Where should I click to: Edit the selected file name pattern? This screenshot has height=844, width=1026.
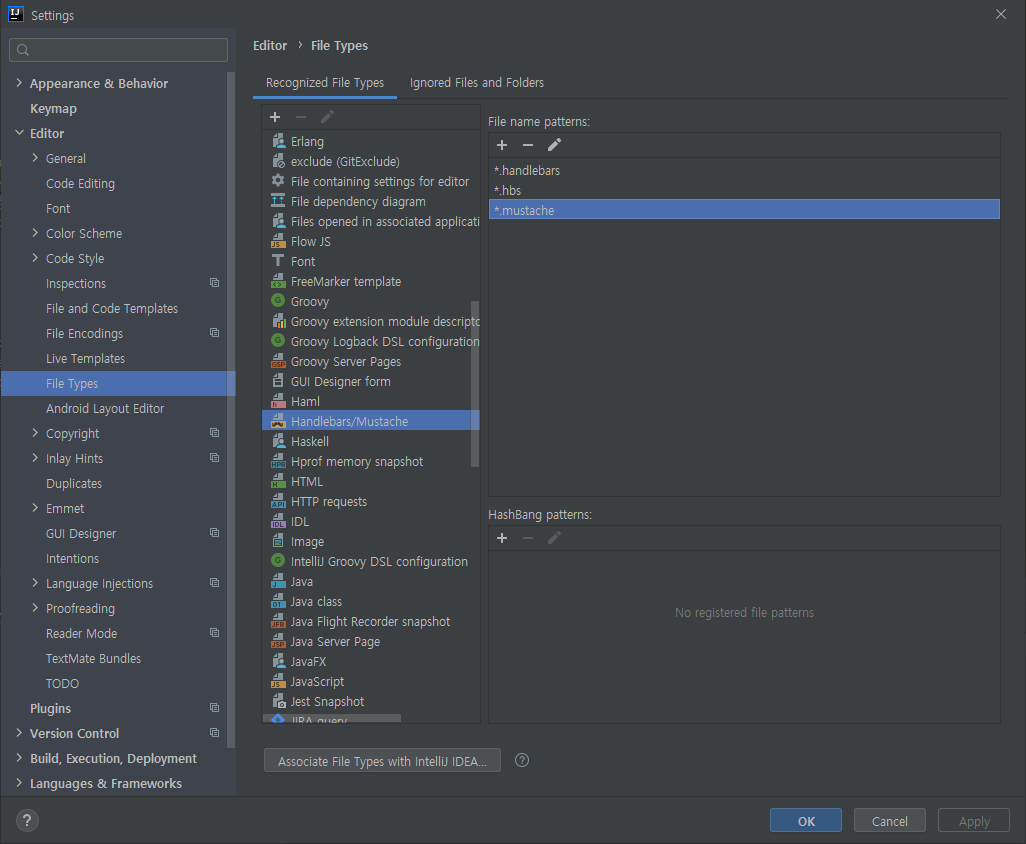(x=554, y=145)
